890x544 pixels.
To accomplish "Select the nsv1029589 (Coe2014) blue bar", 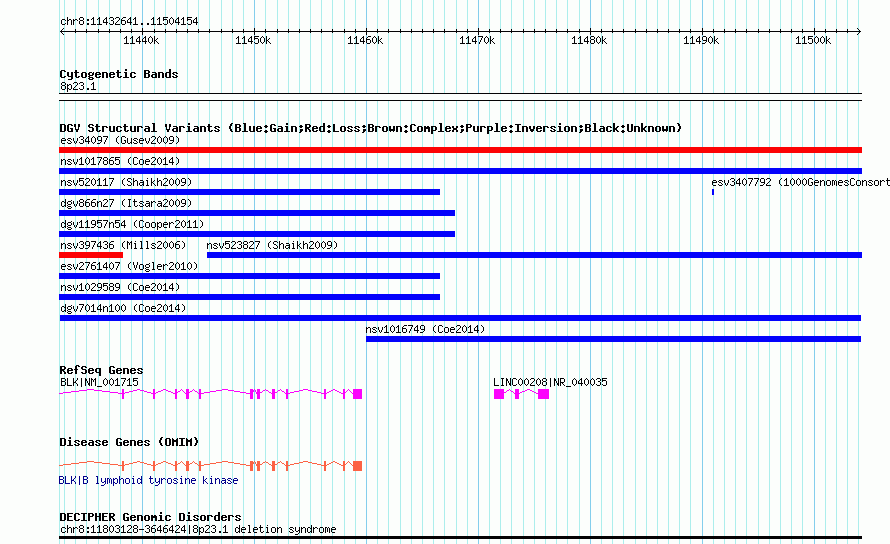I will (x=249, y=297).
